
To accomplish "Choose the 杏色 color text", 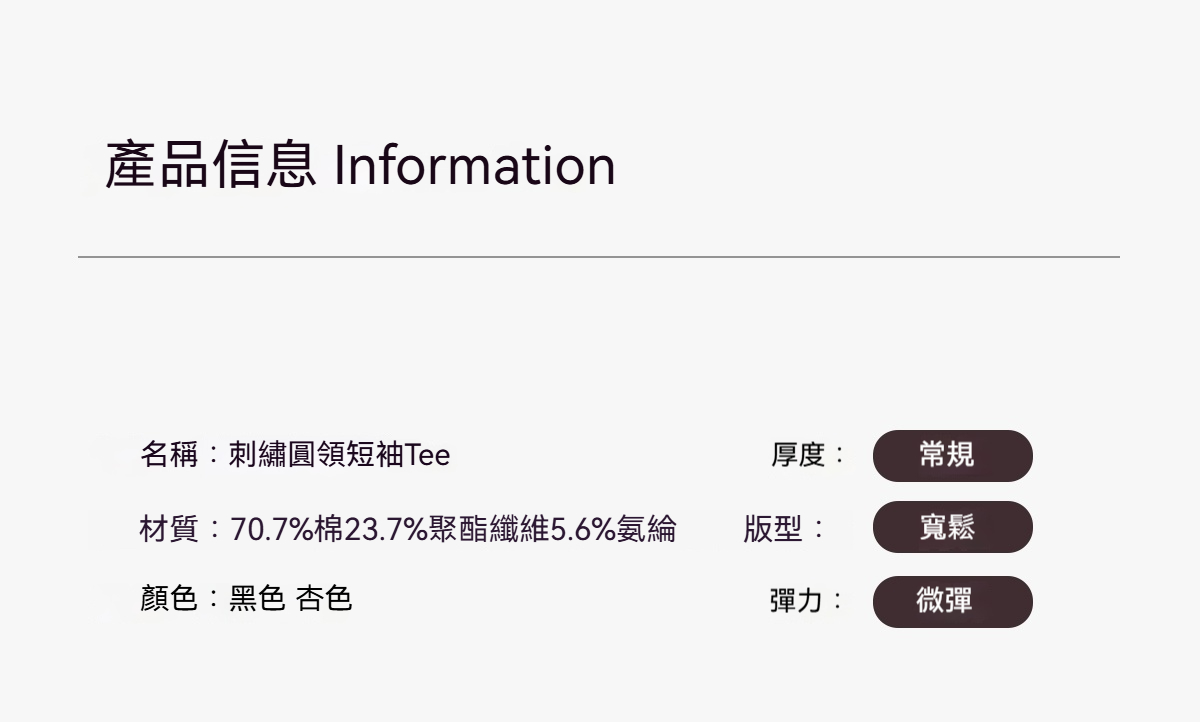I will (x=324, y=599).
